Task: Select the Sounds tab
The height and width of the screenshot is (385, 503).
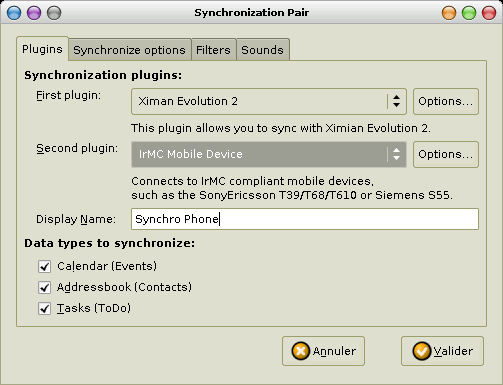Action: tap(263, 50)
